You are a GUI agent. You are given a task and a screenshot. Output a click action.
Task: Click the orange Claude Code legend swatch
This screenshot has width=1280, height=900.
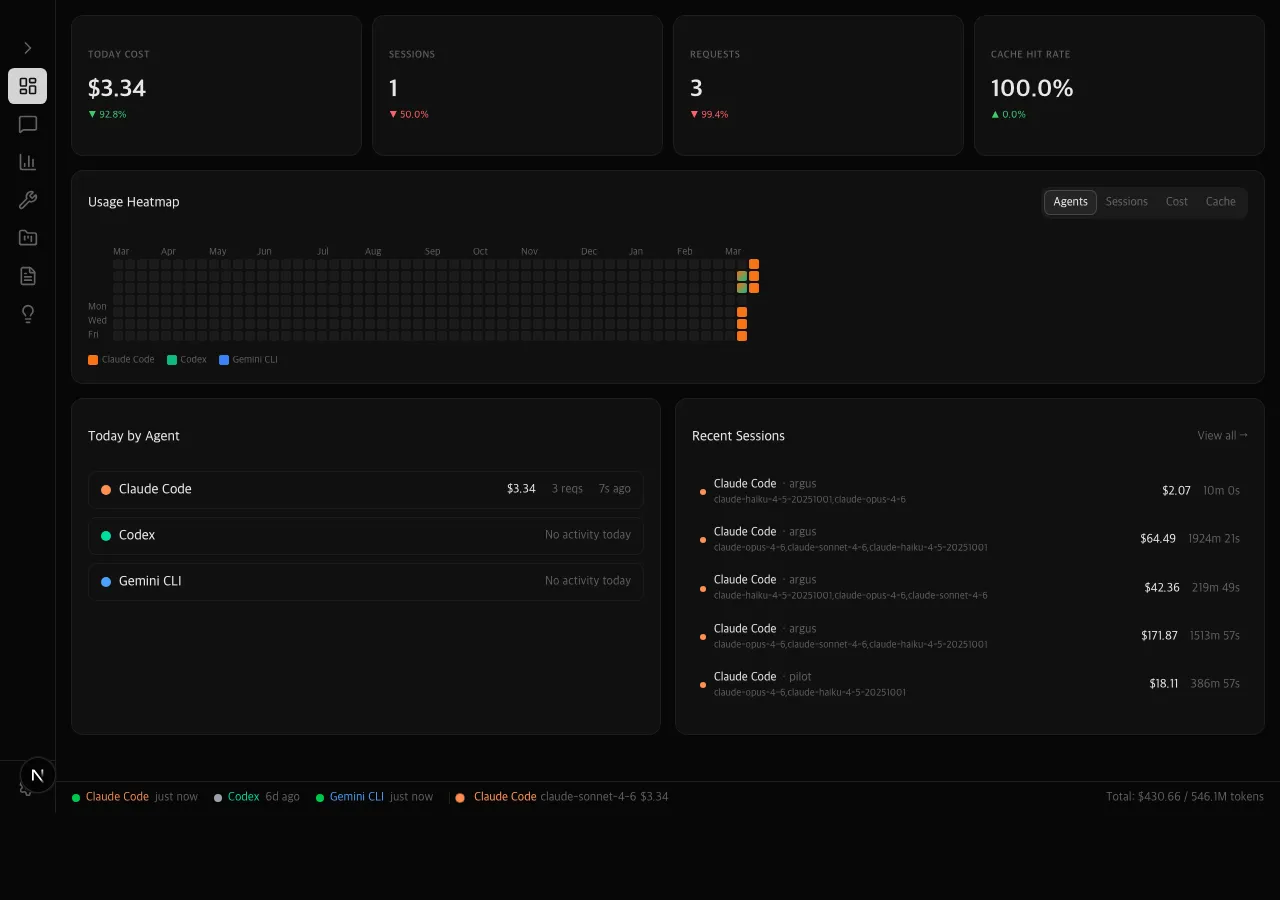(93, 360)
